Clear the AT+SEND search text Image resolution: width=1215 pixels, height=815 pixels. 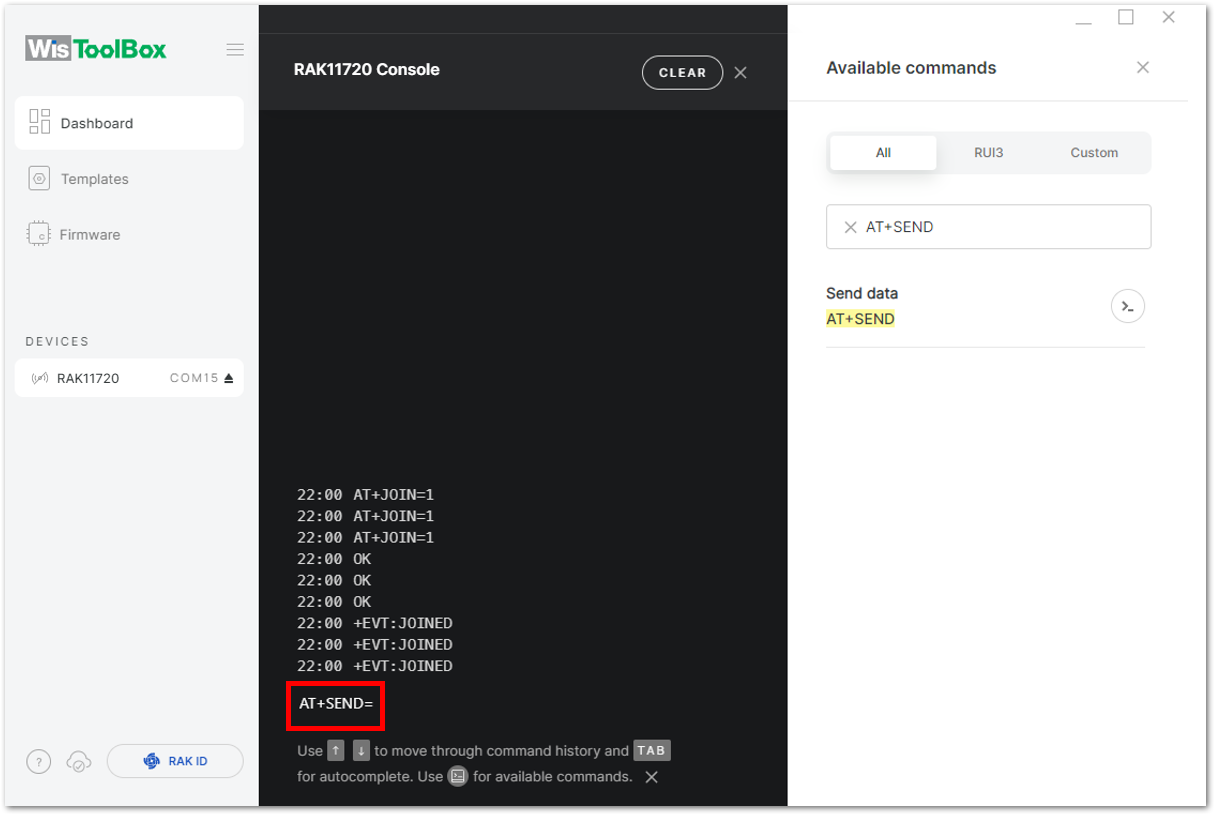(x=850, y=227)
